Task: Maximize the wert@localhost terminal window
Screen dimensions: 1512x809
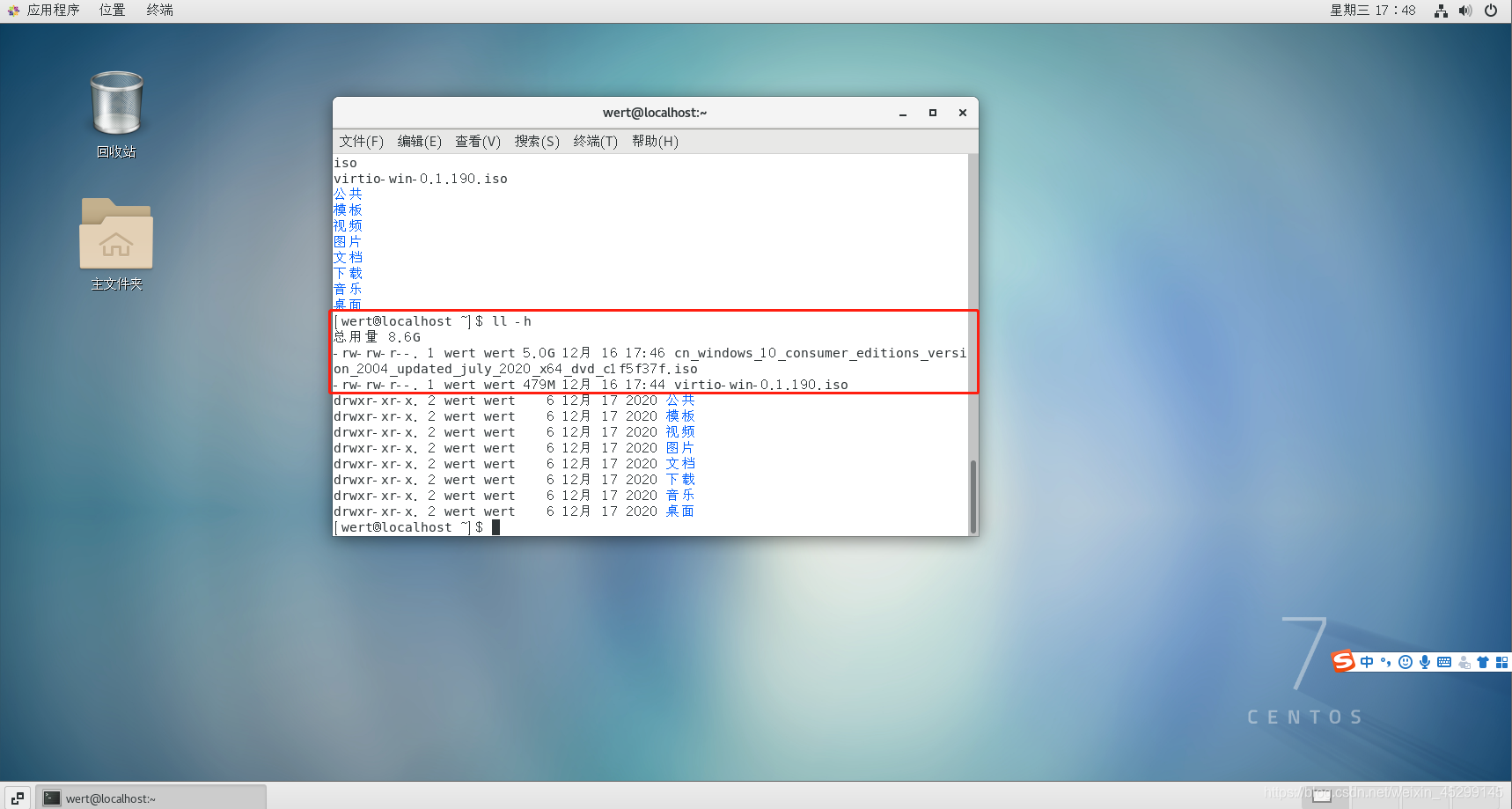Action: [933, 113]
